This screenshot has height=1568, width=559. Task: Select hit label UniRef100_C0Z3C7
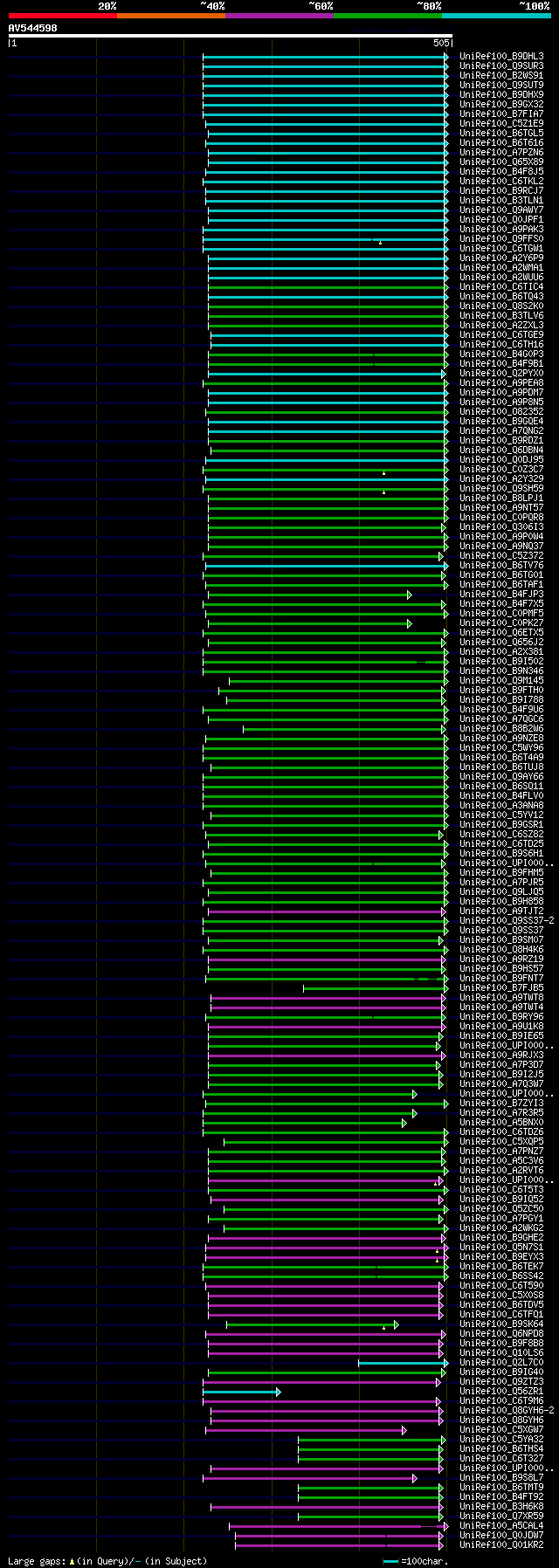501,470
